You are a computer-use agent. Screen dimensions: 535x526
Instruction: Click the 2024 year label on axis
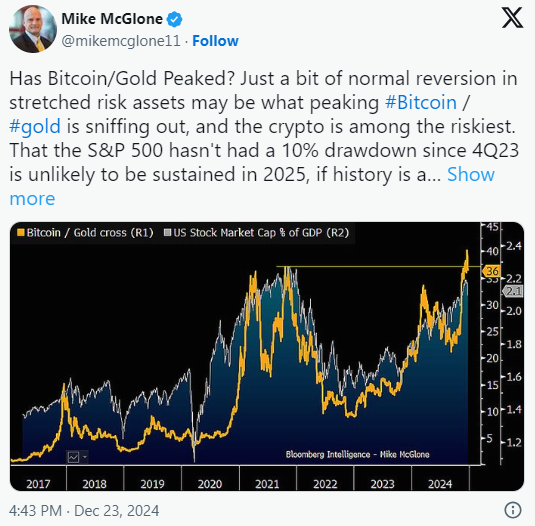pyautogui.click(x=440, y=484)
